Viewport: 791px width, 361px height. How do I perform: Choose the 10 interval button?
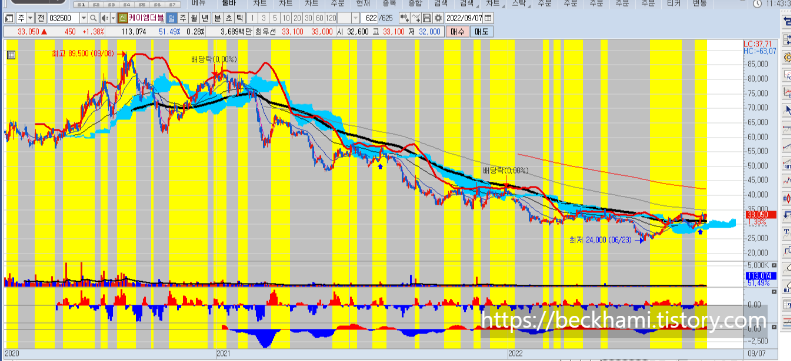tap(286, 18)
